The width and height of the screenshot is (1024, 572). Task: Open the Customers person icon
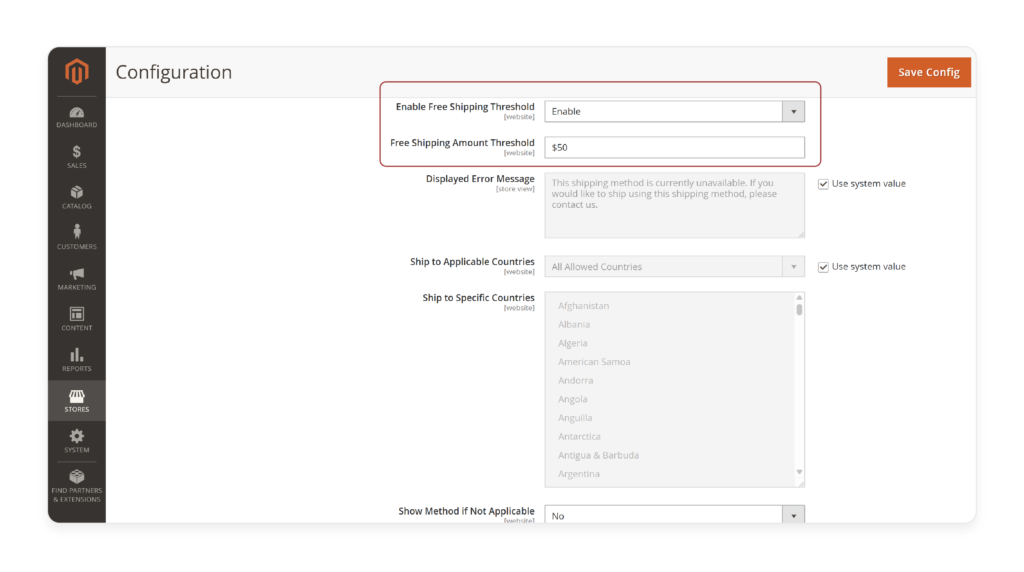click(77, 234)
